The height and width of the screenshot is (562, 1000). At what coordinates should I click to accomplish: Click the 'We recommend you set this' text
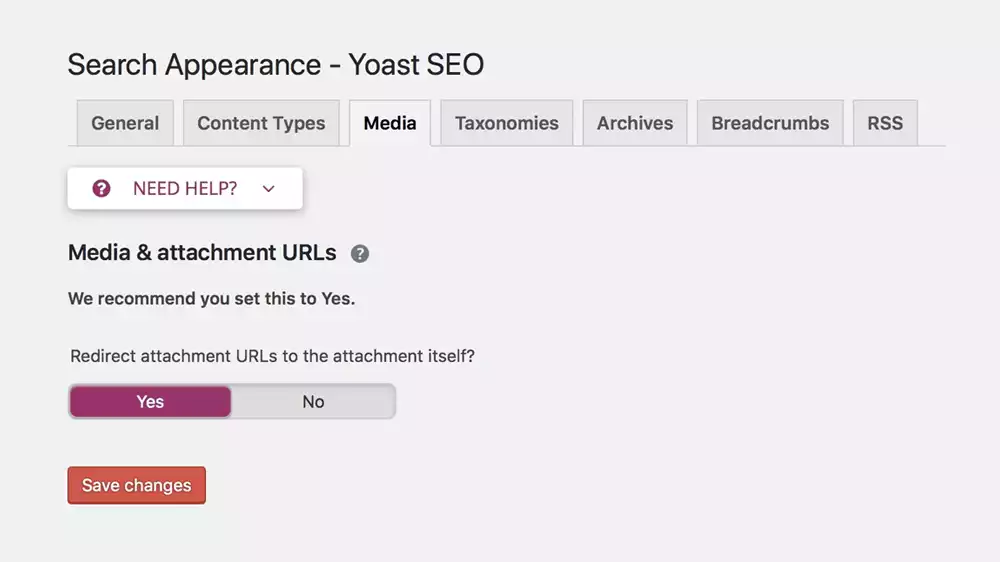(211, 298)
